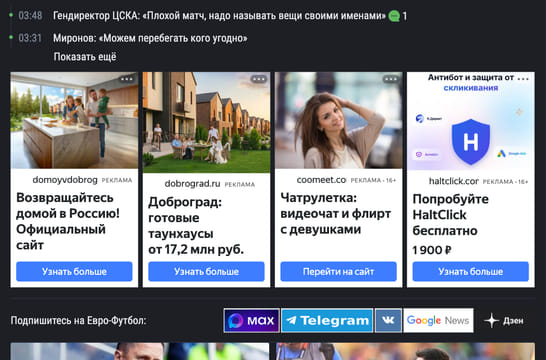Screen dimensions: 546x360
Task: Open the family kitchen ad image
Action: click(74, 120)
